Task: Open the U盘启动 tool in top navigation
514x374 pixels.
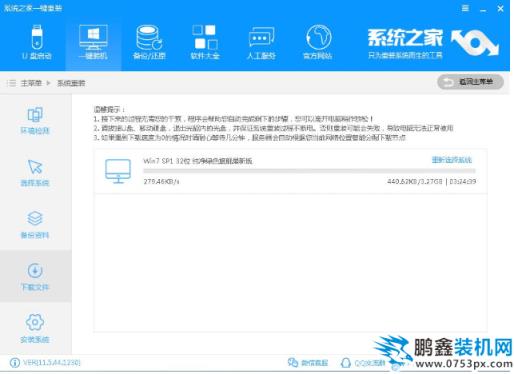Action: (x=37, y=42)
